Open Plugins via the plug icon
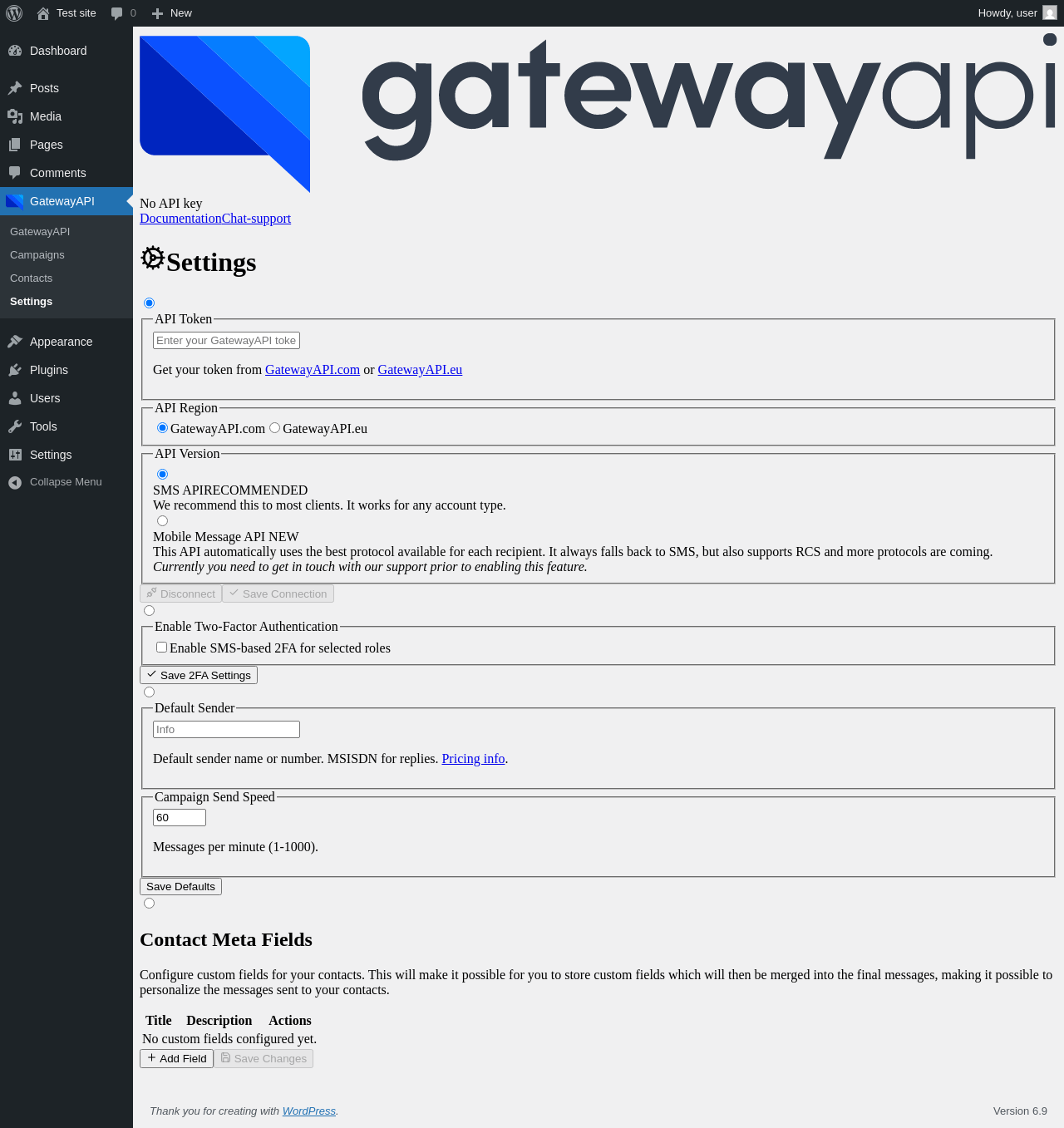Viewport: 1064px width, 1128px height. [15, 370]
